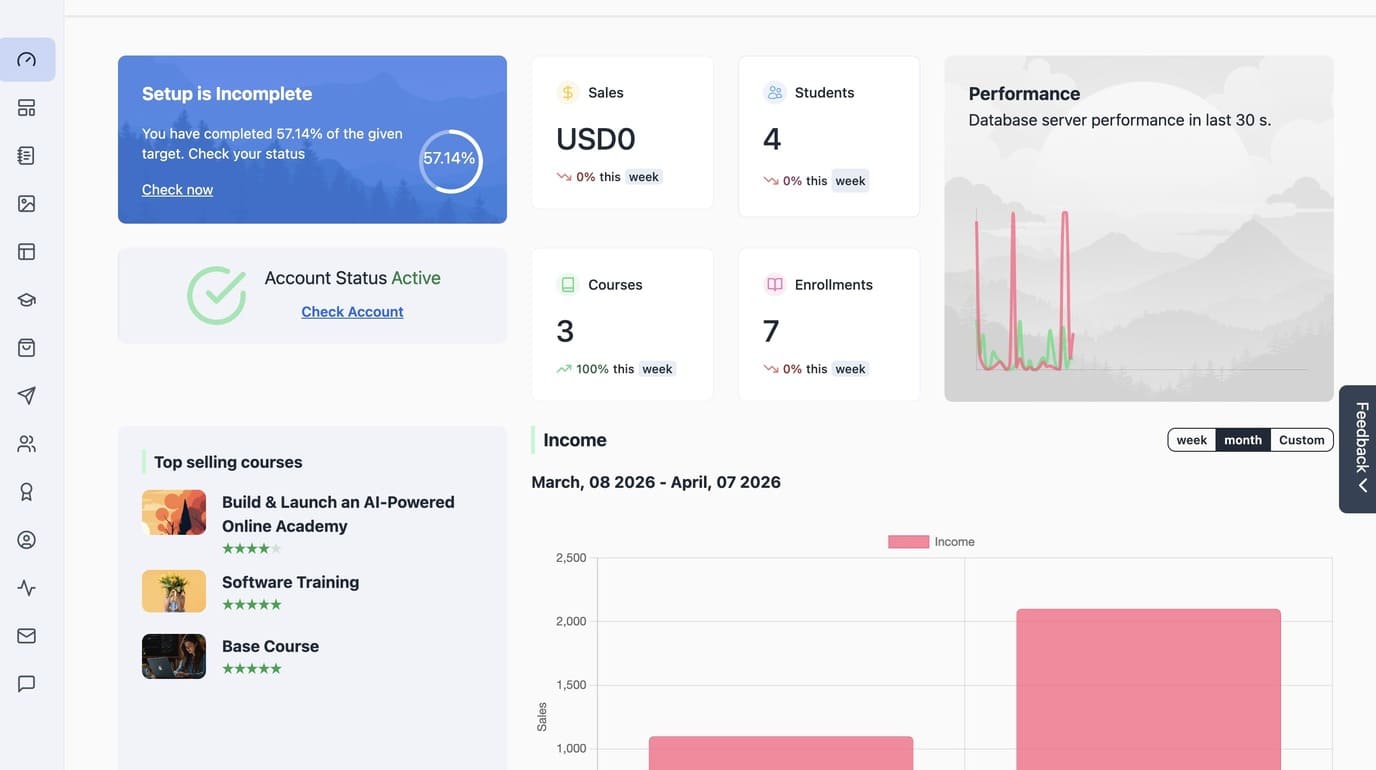Click the star rating under Base Course

(252, 669)
